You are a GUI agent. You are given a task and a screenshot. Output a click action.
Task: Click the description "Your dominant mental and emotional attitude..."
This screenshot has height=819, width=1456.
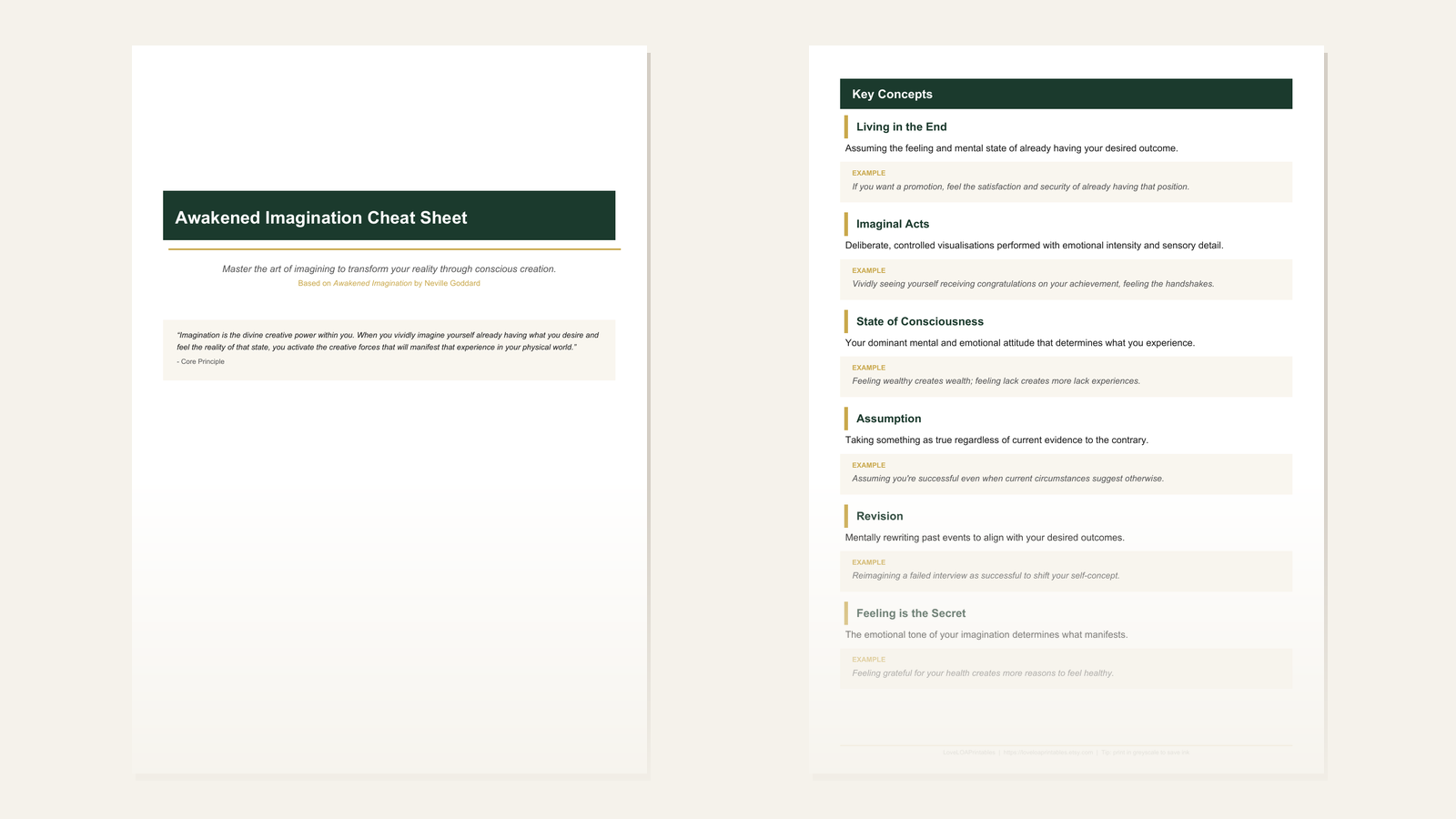pos(1019,343)
